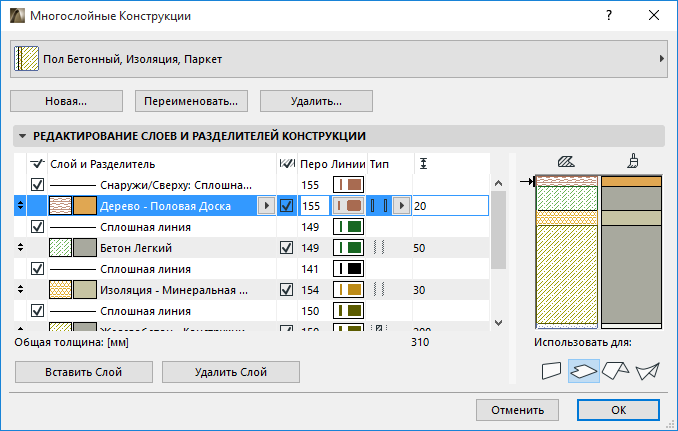678x431 pixels.
Task: Select thickness value 50 of Бетон Легкий
Action: [419, 248]
